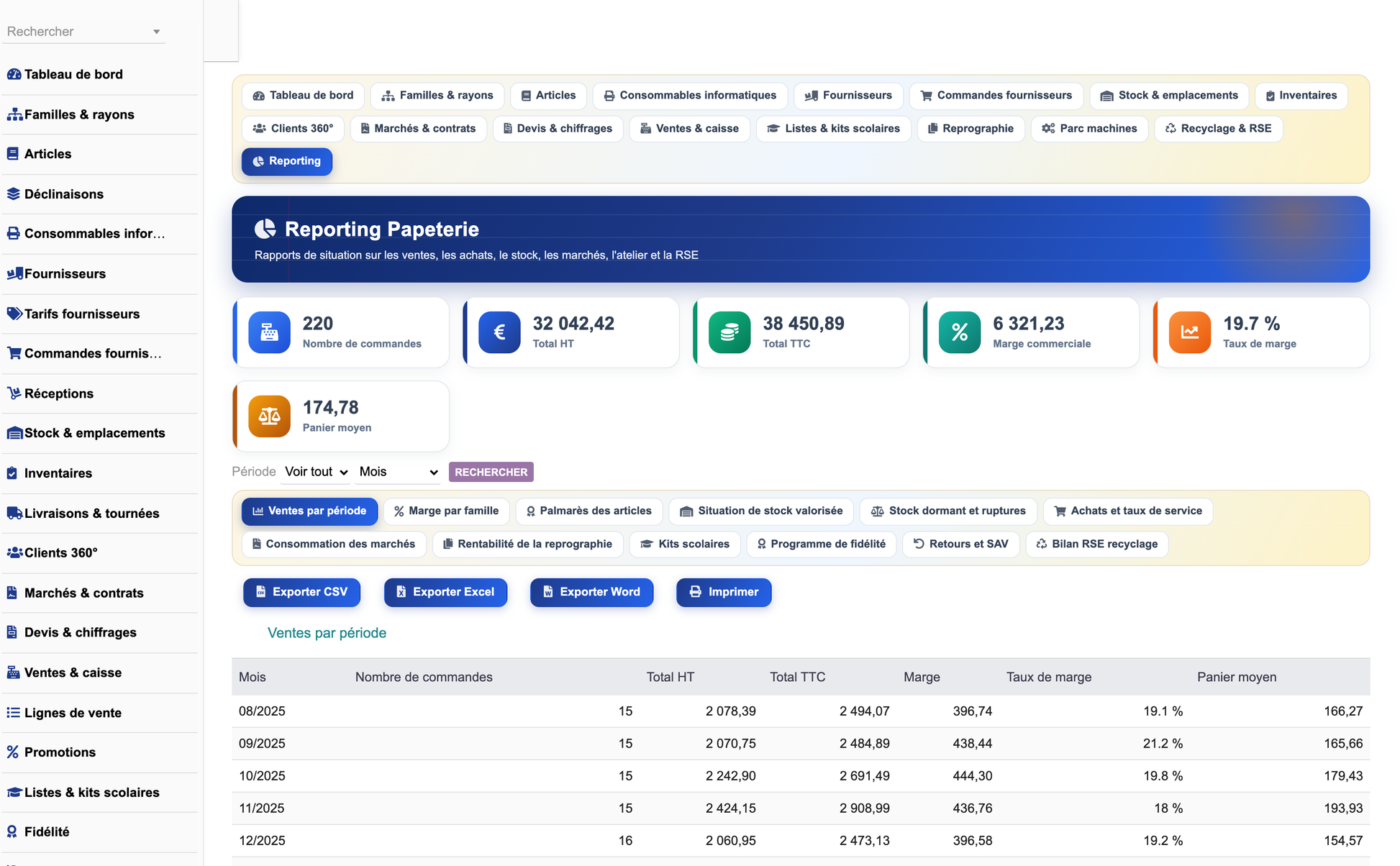Click the orange chart icon on Taux de marge card
Screen dimensions: 1400x866
[x=1190, y=332]
